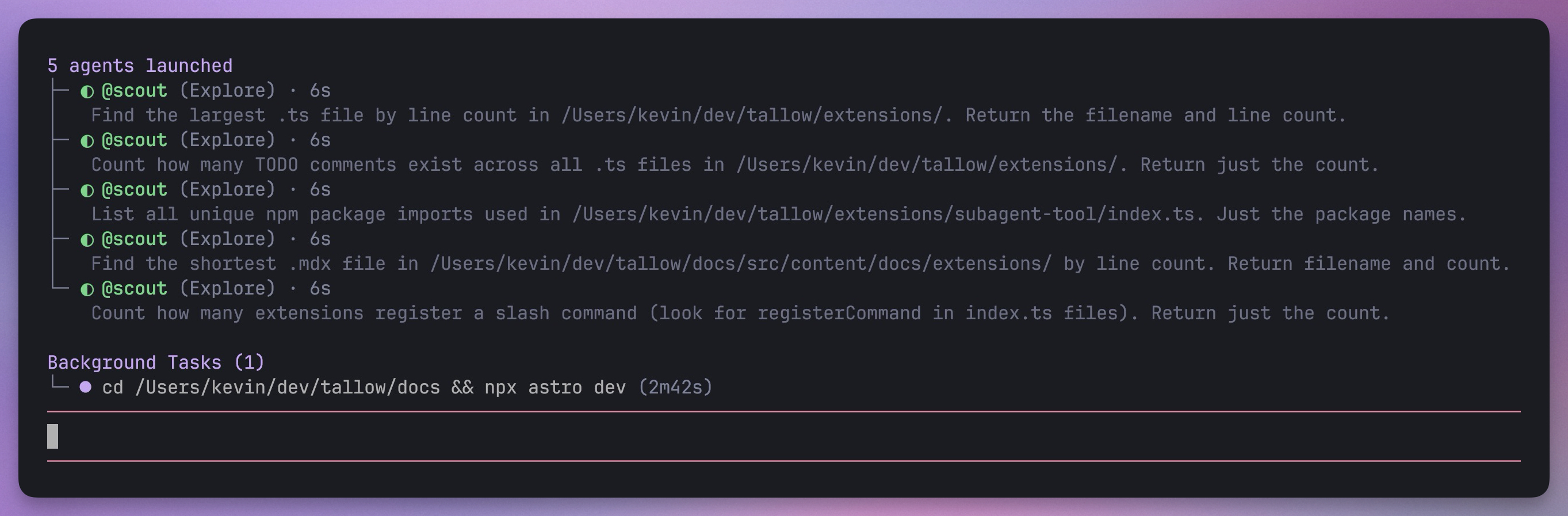This screenshot has height=516, width=1568.
Task: Click the "Find the shortest .mdx file" description
Action: (x=801, y=264)
